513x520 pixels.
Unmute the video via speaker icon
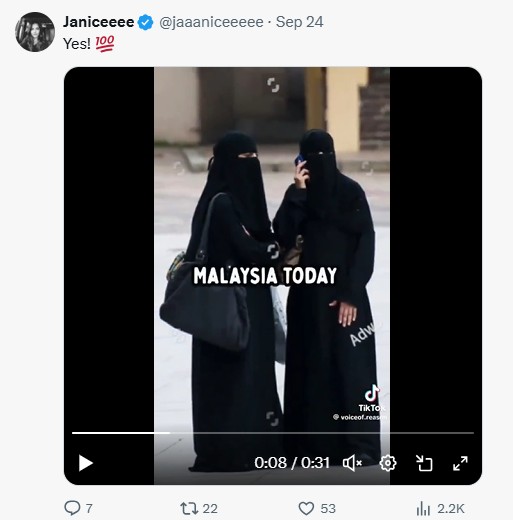353,463
